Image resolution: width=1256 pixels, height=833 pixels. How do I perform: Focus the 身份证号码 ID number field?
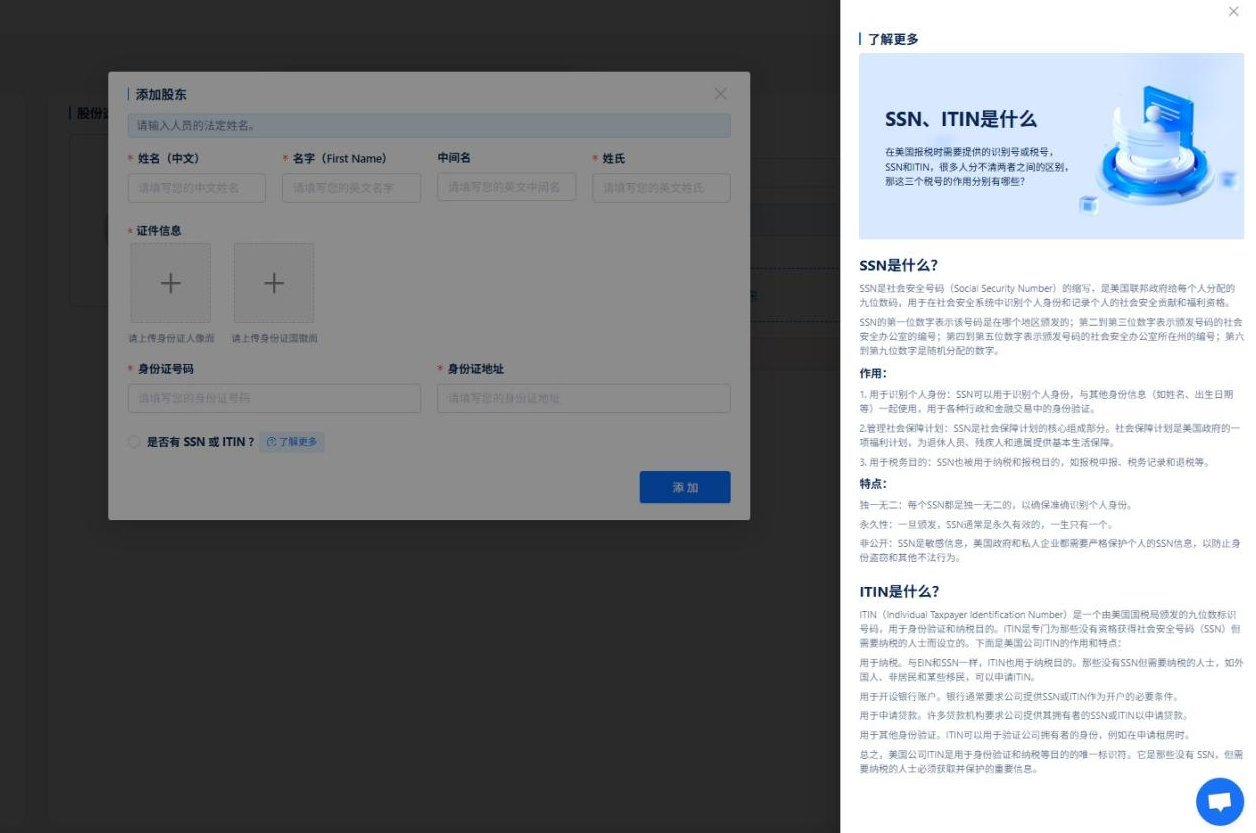pyautogui.click(x=273, y=398)
